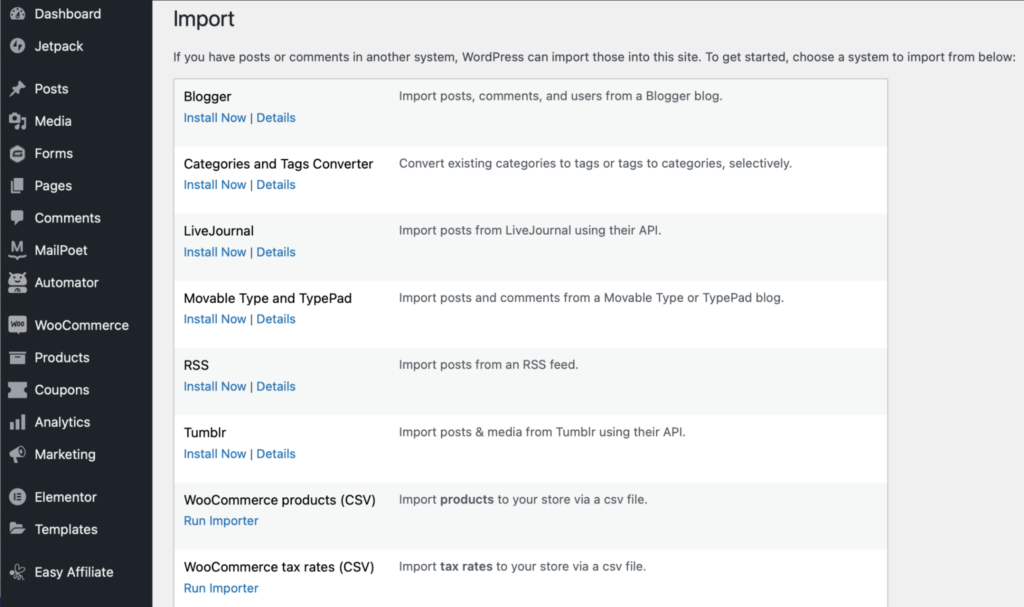Screen dimensions: 1024x607
Task: Click the Forms sidebar icon
Action: [18, 153]
